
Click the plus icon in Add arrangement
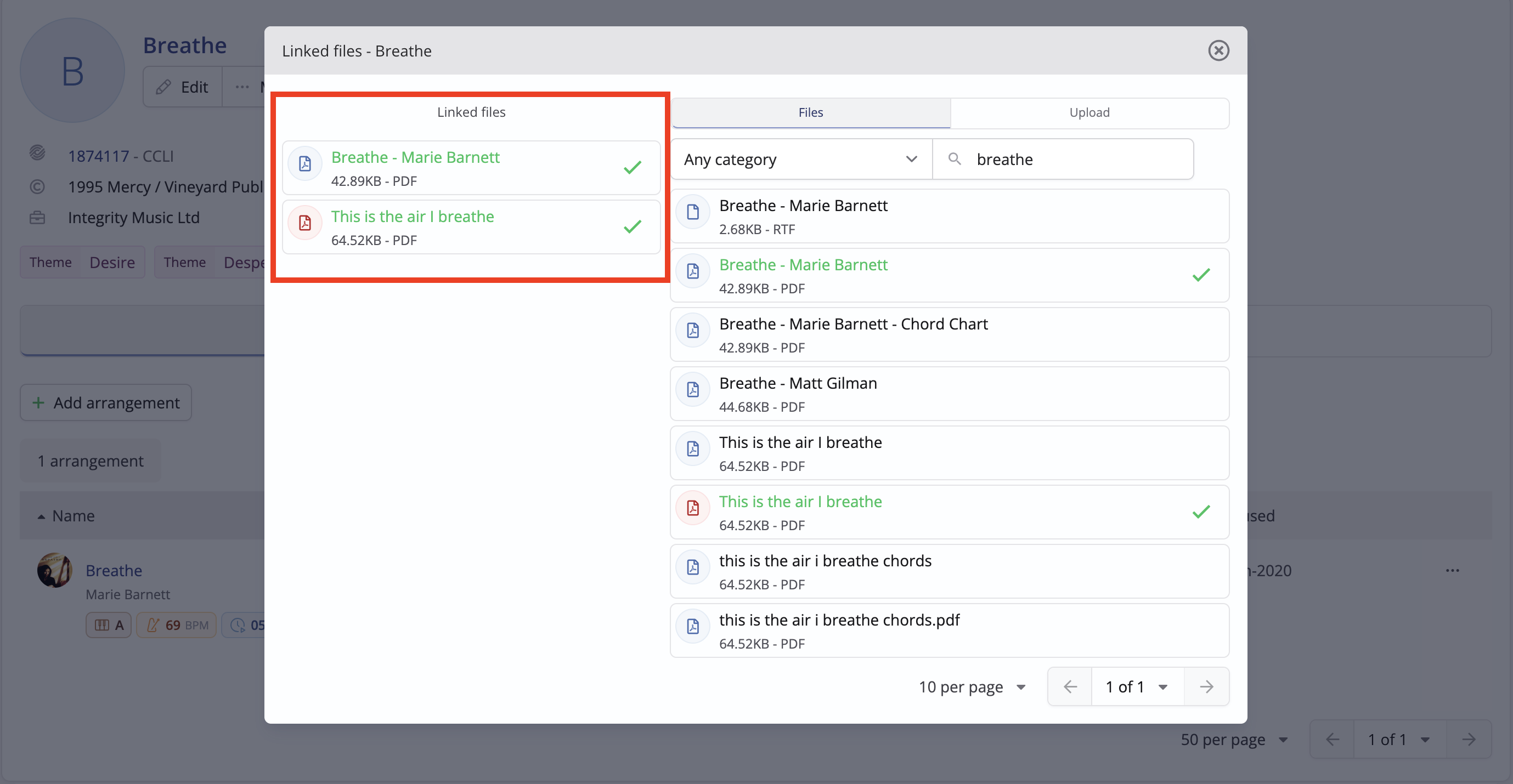pos(38,402)
